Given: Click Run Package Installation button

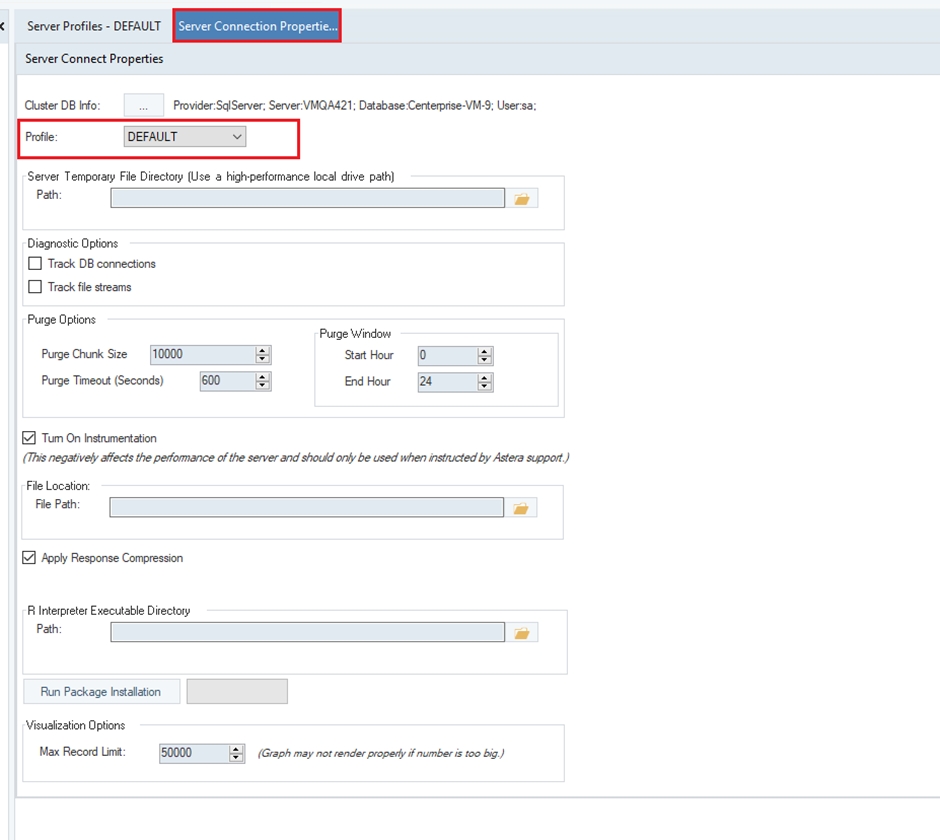Looking at the screenshot, I should coord(101,691).
